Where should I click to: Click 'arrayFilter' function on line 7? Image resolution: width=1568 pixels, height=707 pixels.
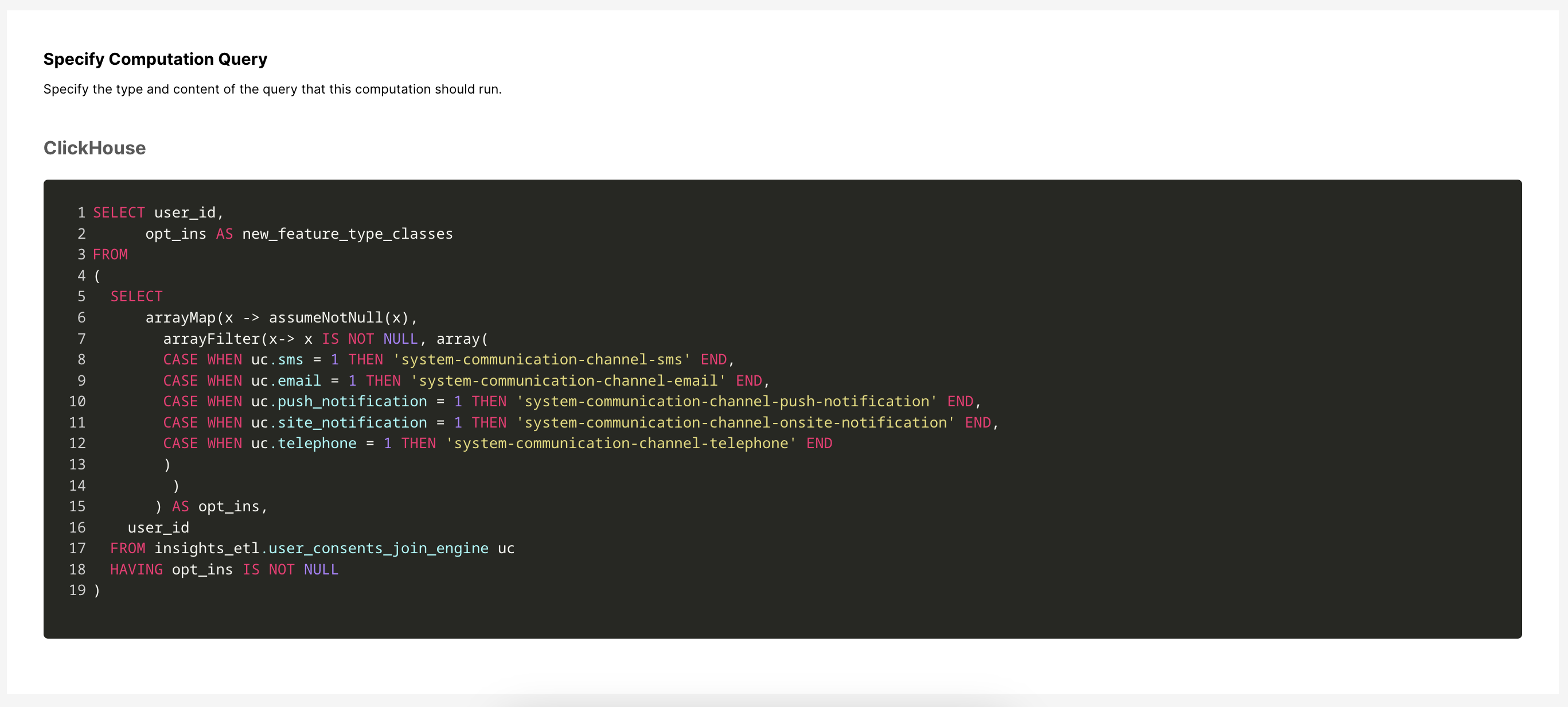(211, 339)
